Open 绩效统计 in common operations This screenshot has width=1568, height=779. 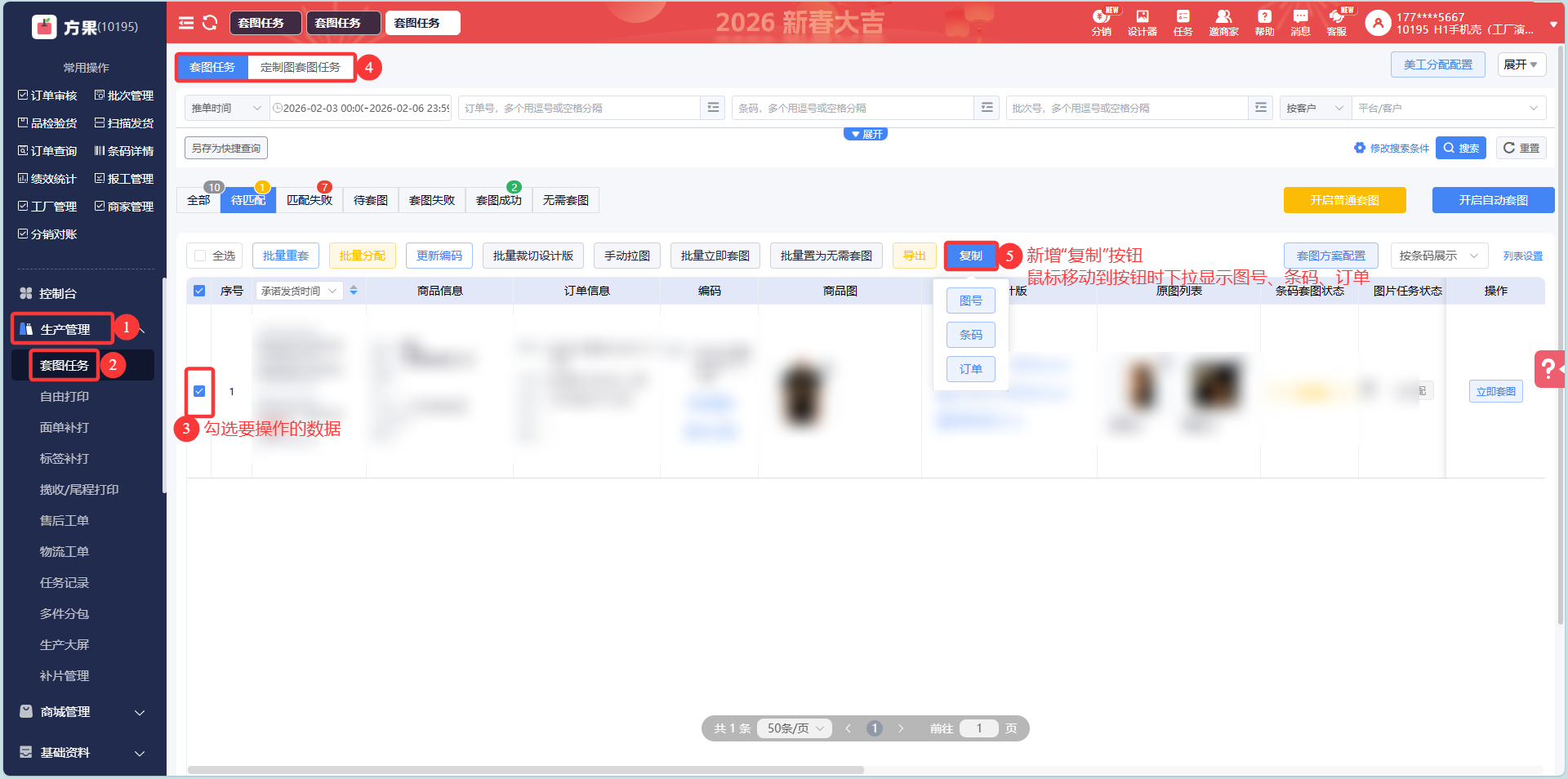pyautogui.click(x=47, y=179)
